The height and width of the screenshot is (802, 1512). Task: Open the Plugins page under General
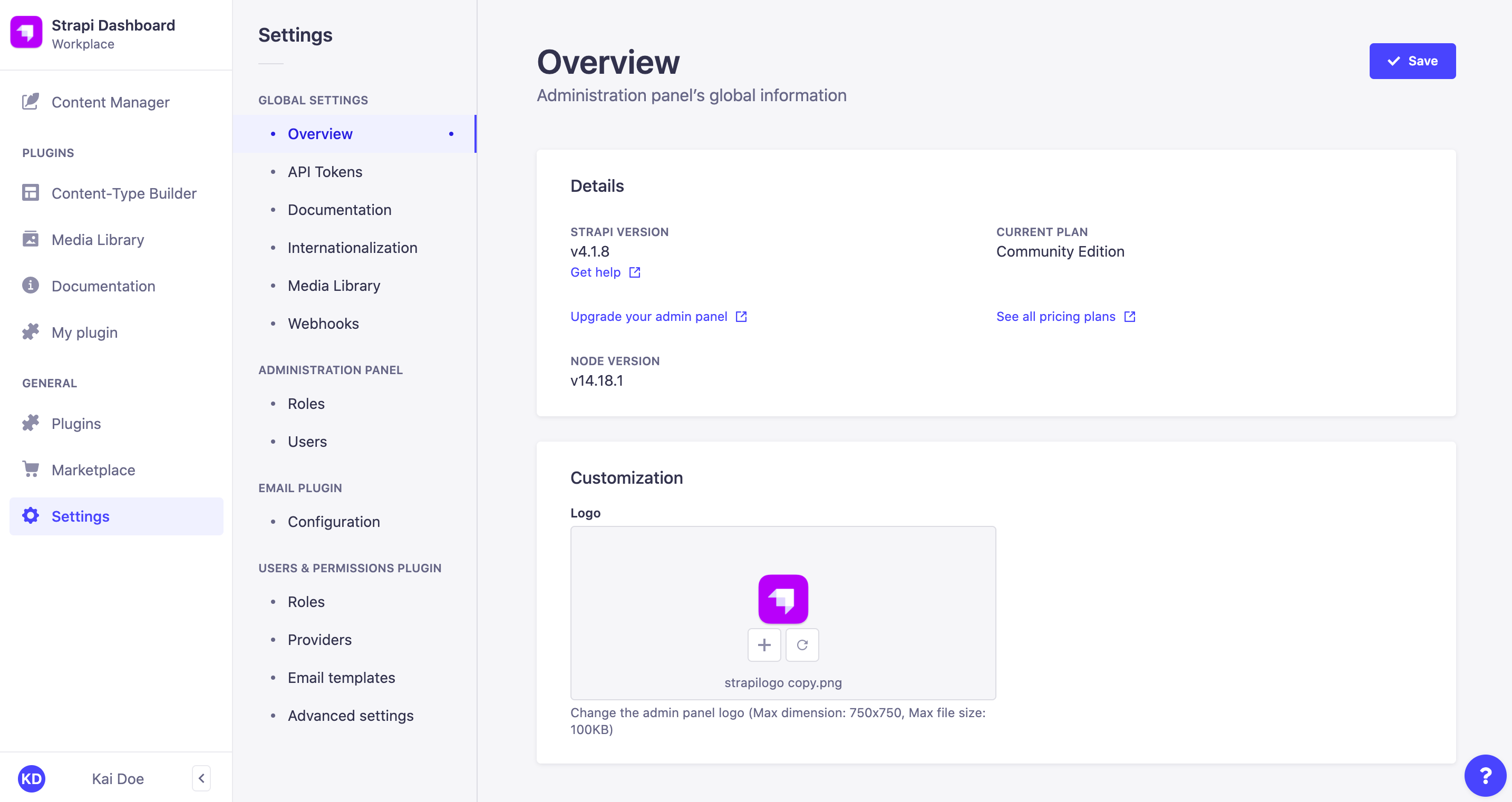click(x=76, y=423)
